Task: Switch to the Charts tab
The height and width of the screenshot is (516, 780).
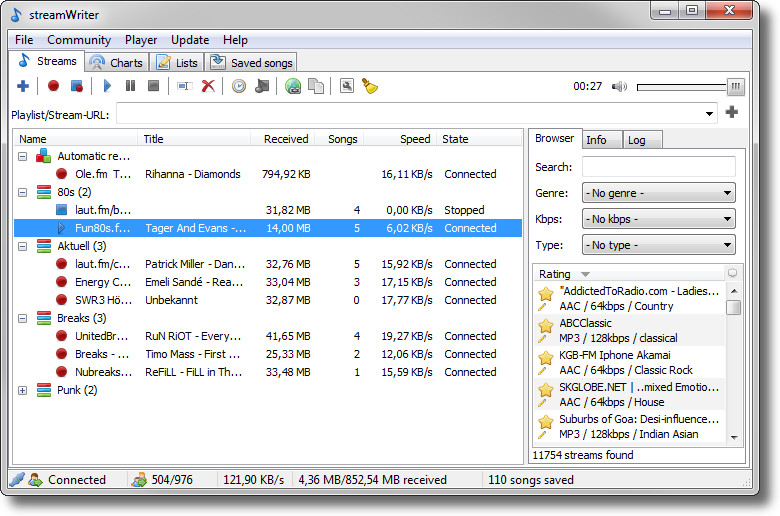Action: point(117,63)
